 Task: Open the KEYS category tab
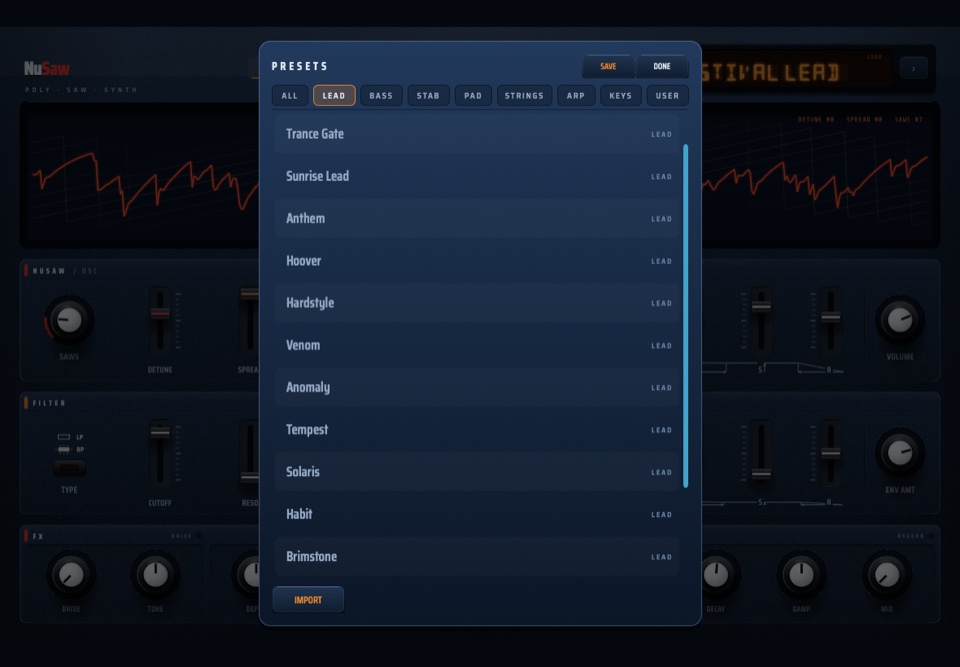[620, 96]
